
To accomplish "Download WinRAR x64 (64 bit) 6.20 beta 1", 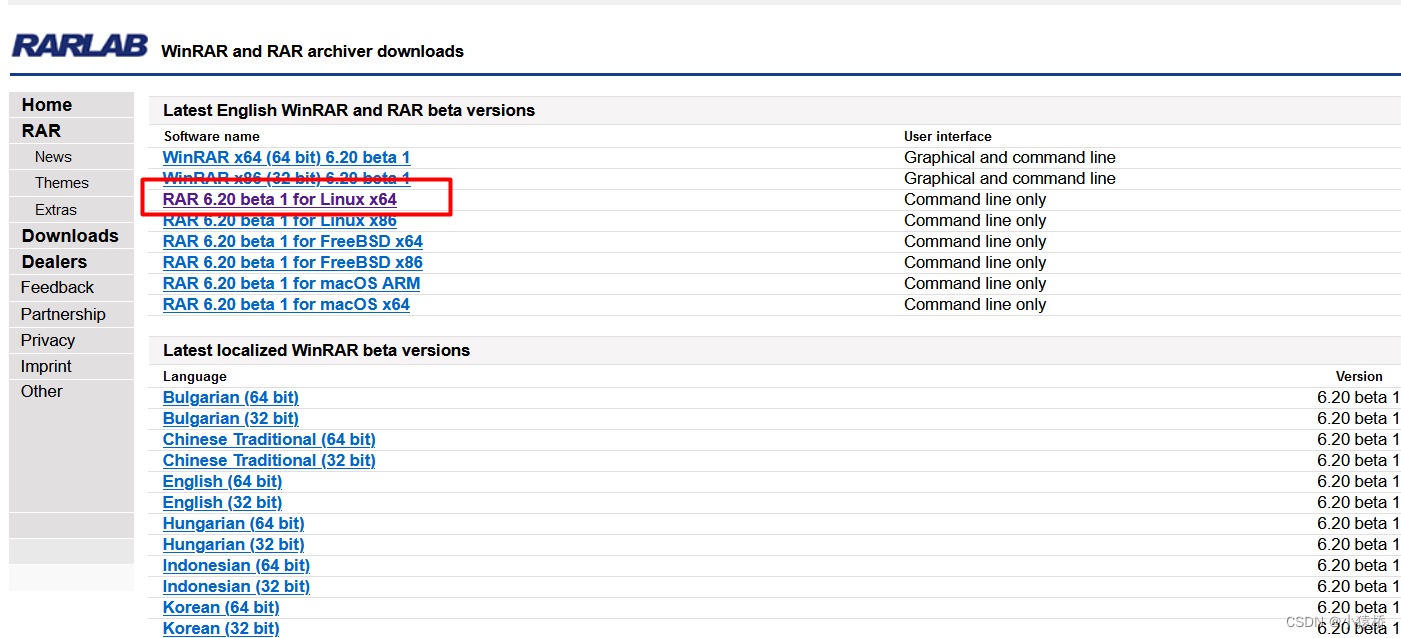I will tap(286, 158).
